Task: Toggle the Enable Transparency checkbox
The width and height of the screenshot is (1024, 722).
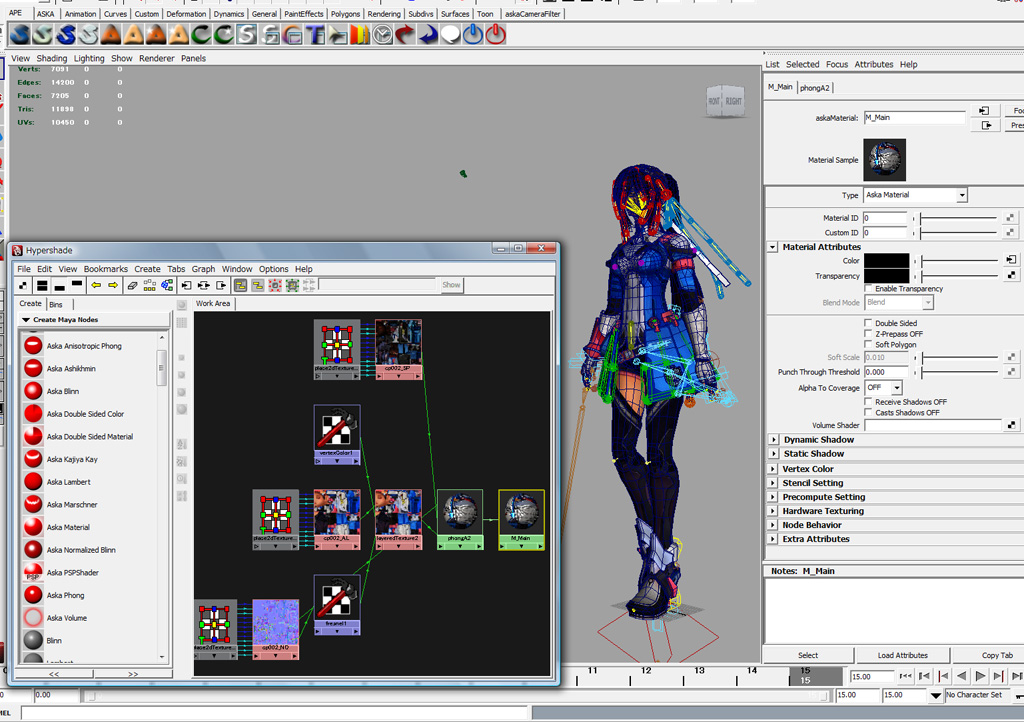Action: coord(868,288)
